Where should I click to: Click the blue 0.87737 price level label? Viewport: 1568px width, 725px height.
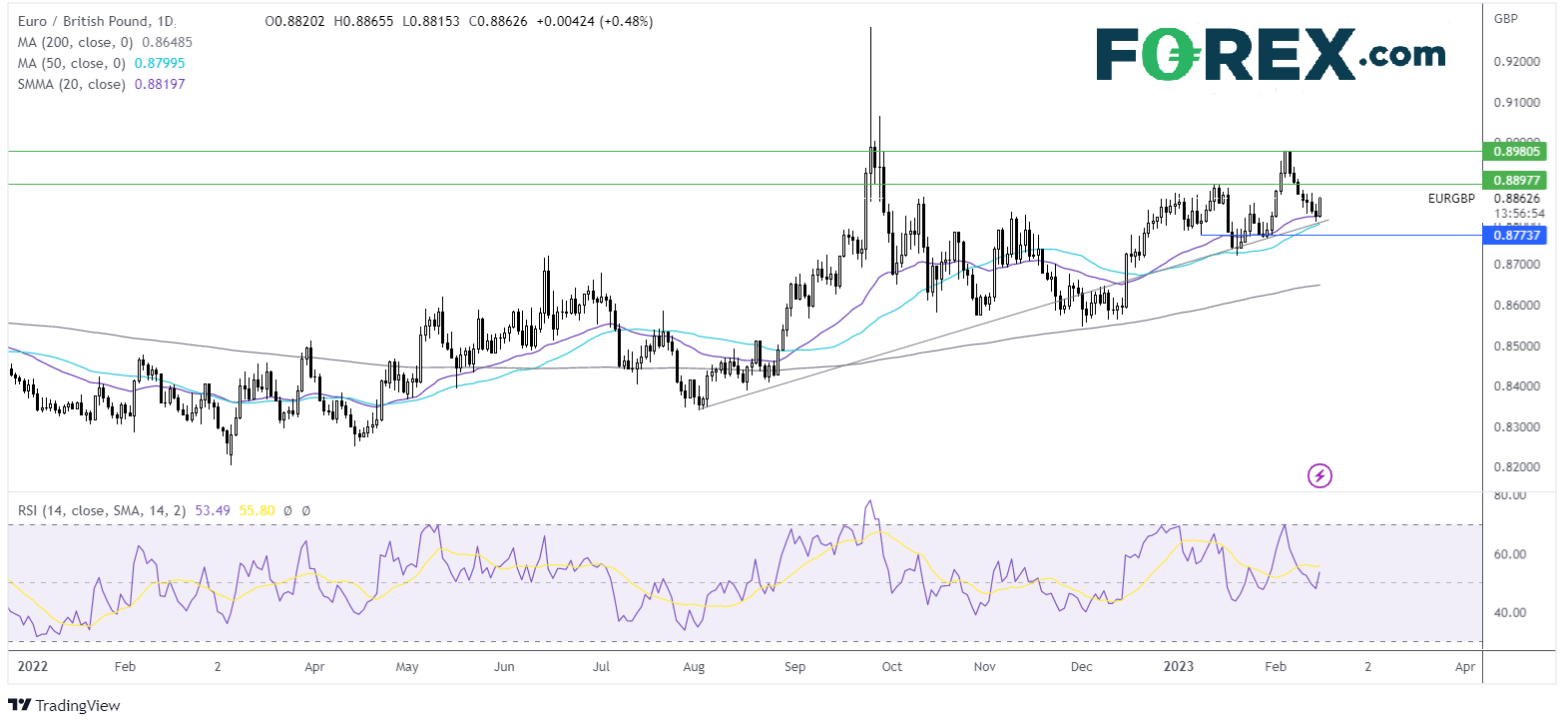point(1516,236)
